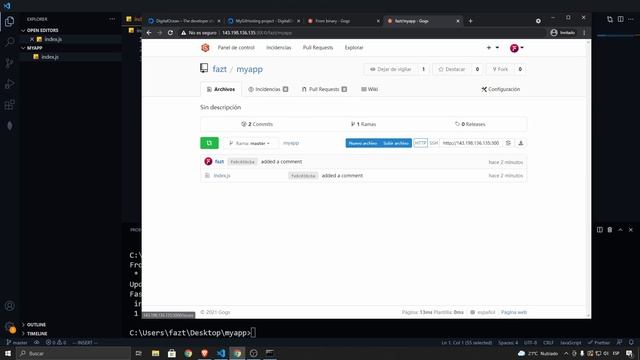640x360 pixels.
Task: Open repository Configuración
Action: pyautogui.click(x=500, y=89)
